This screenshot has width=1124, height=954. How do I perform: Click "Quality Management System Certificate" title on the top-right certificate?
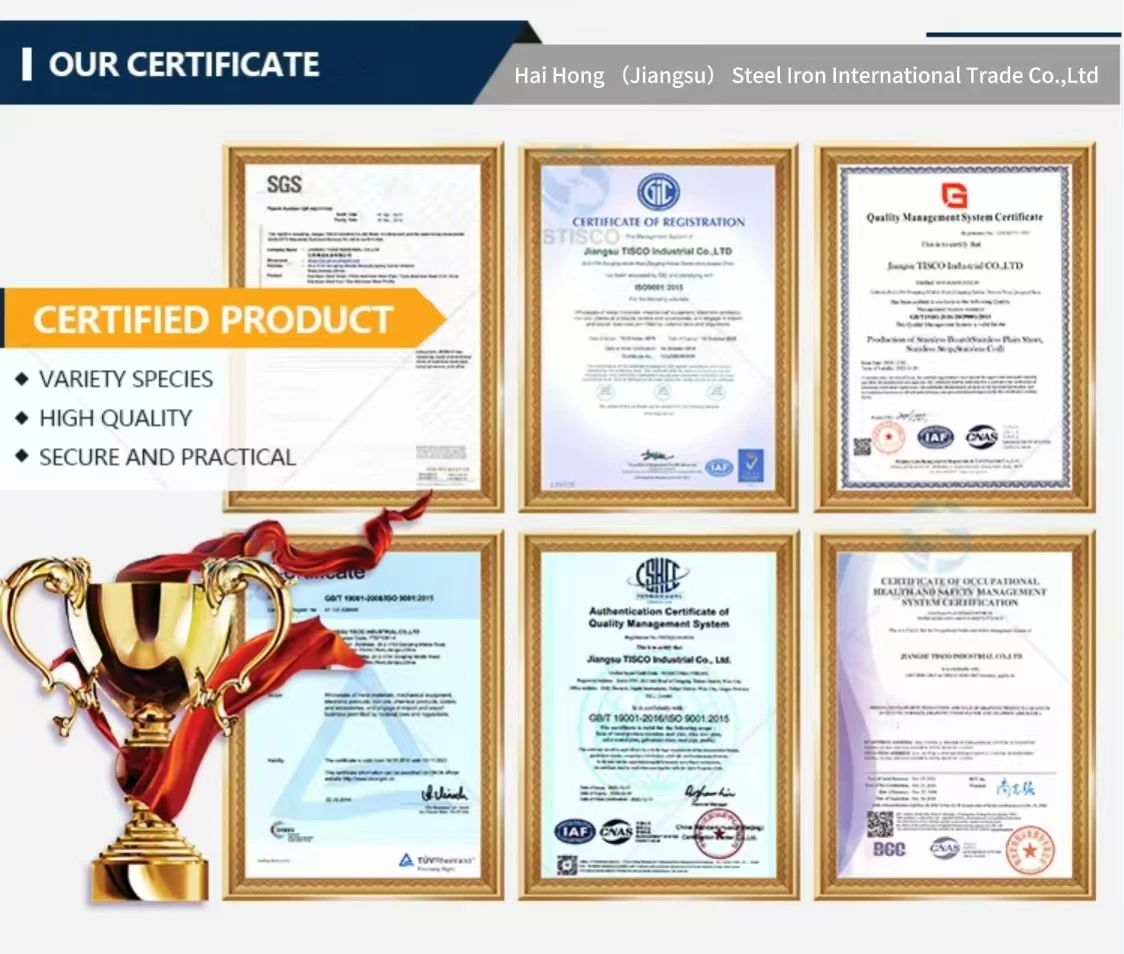point(954,217)
